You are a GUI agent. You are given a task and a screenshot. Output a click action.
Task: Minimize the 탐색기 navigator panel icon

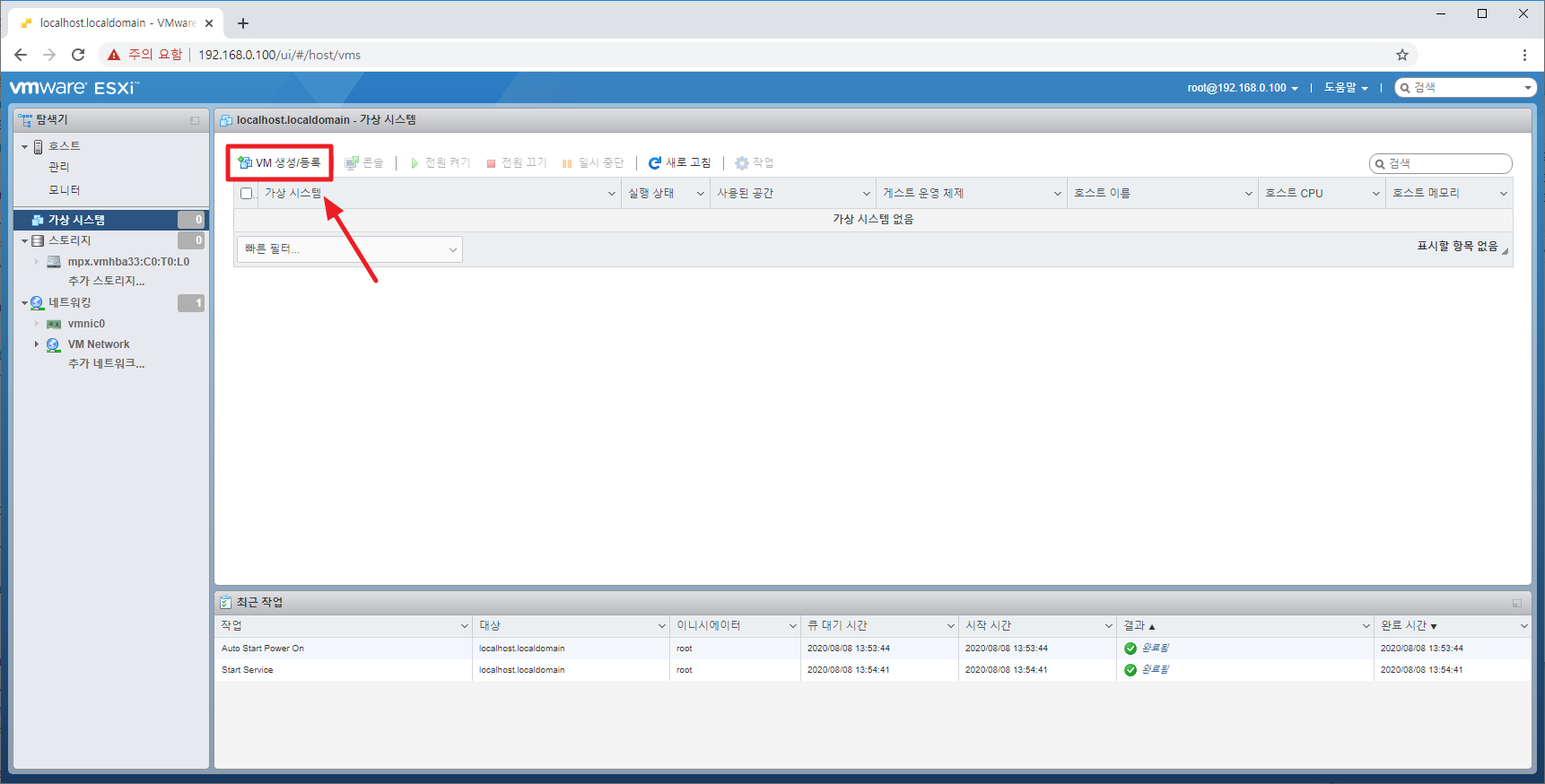(195, 120)
